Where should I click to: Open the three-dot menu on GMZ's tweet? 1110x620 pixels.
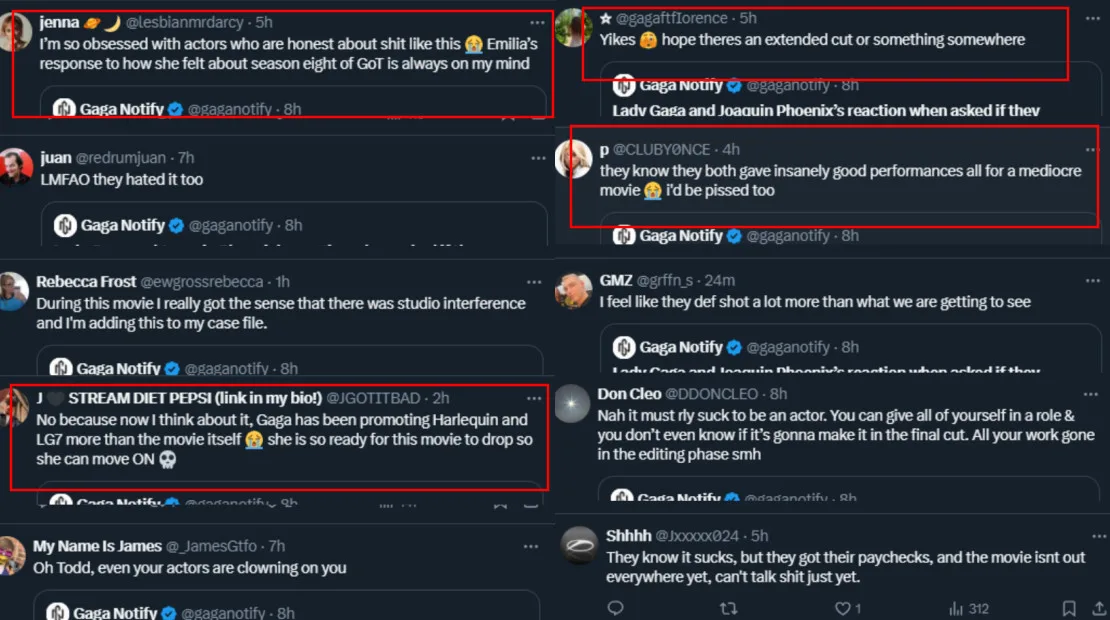[x=1090, y=280]
